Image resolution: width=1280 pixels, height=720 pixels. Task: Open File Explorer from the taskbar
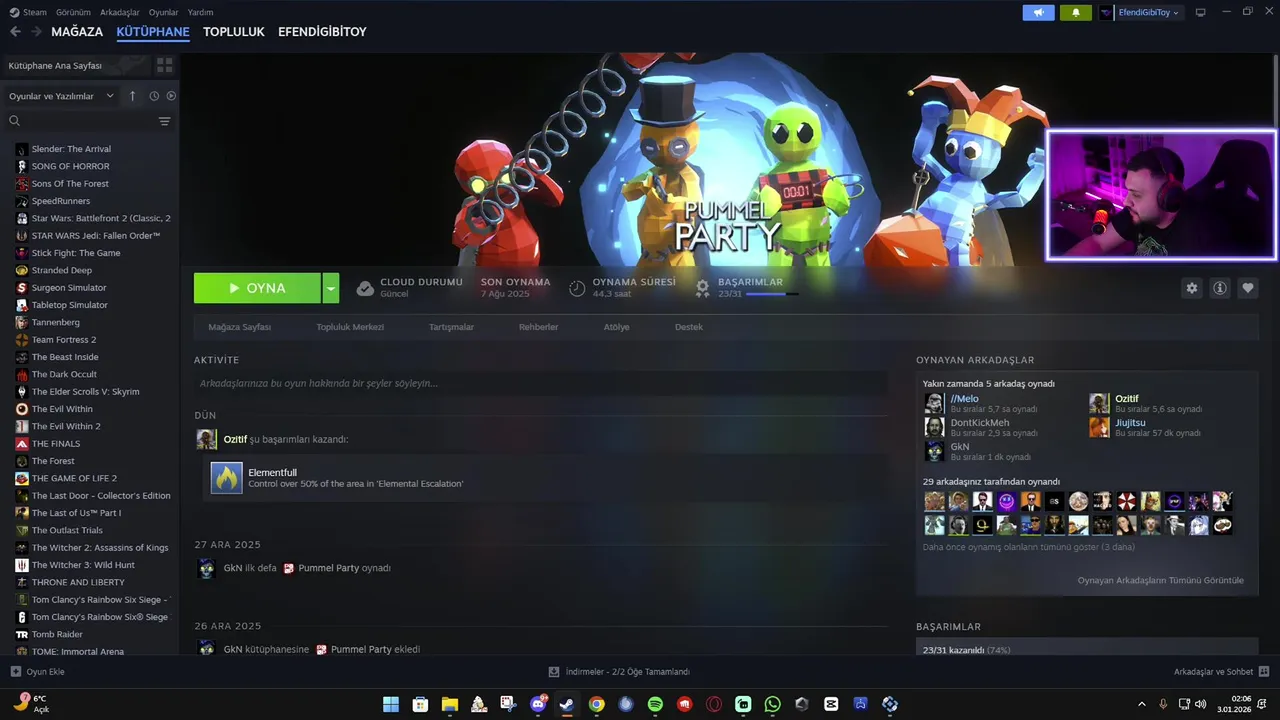pos(450,704)
